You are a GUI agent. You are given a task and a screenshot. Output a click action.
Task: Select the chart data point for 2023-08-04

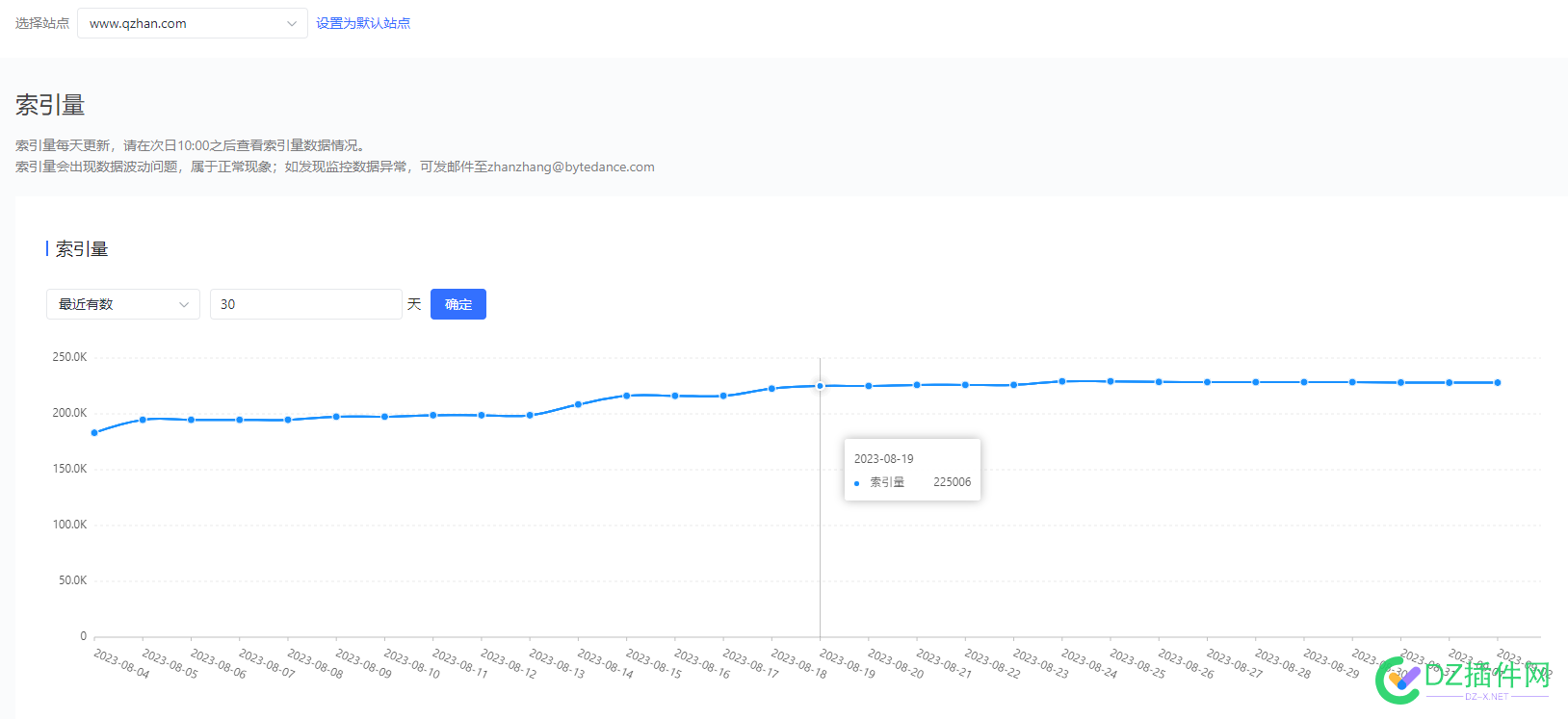(x=94, y=433)
